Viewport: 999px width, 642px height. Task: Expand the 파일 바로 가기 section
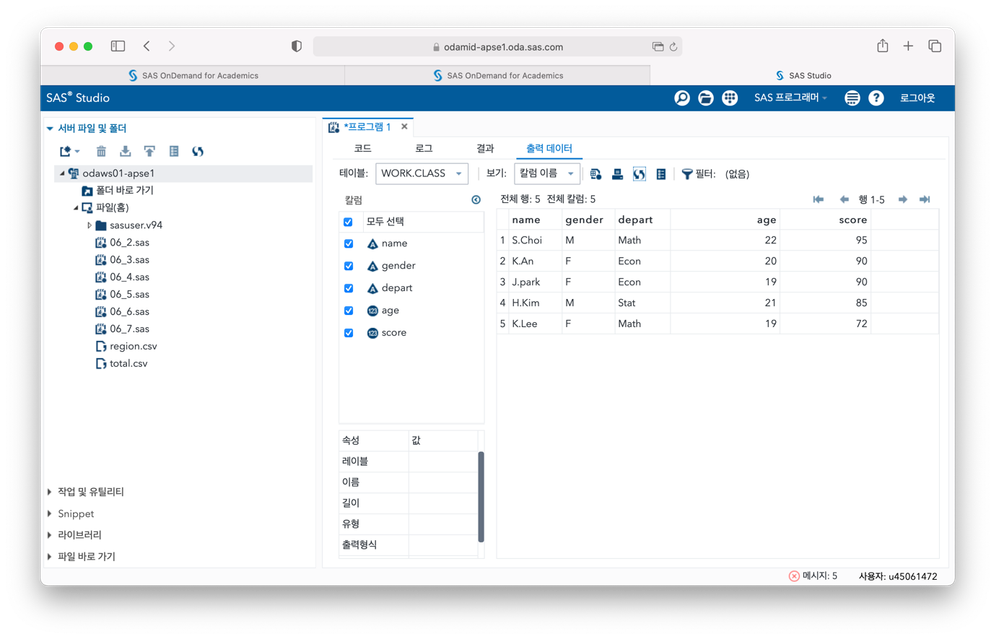tap(50, 557)
